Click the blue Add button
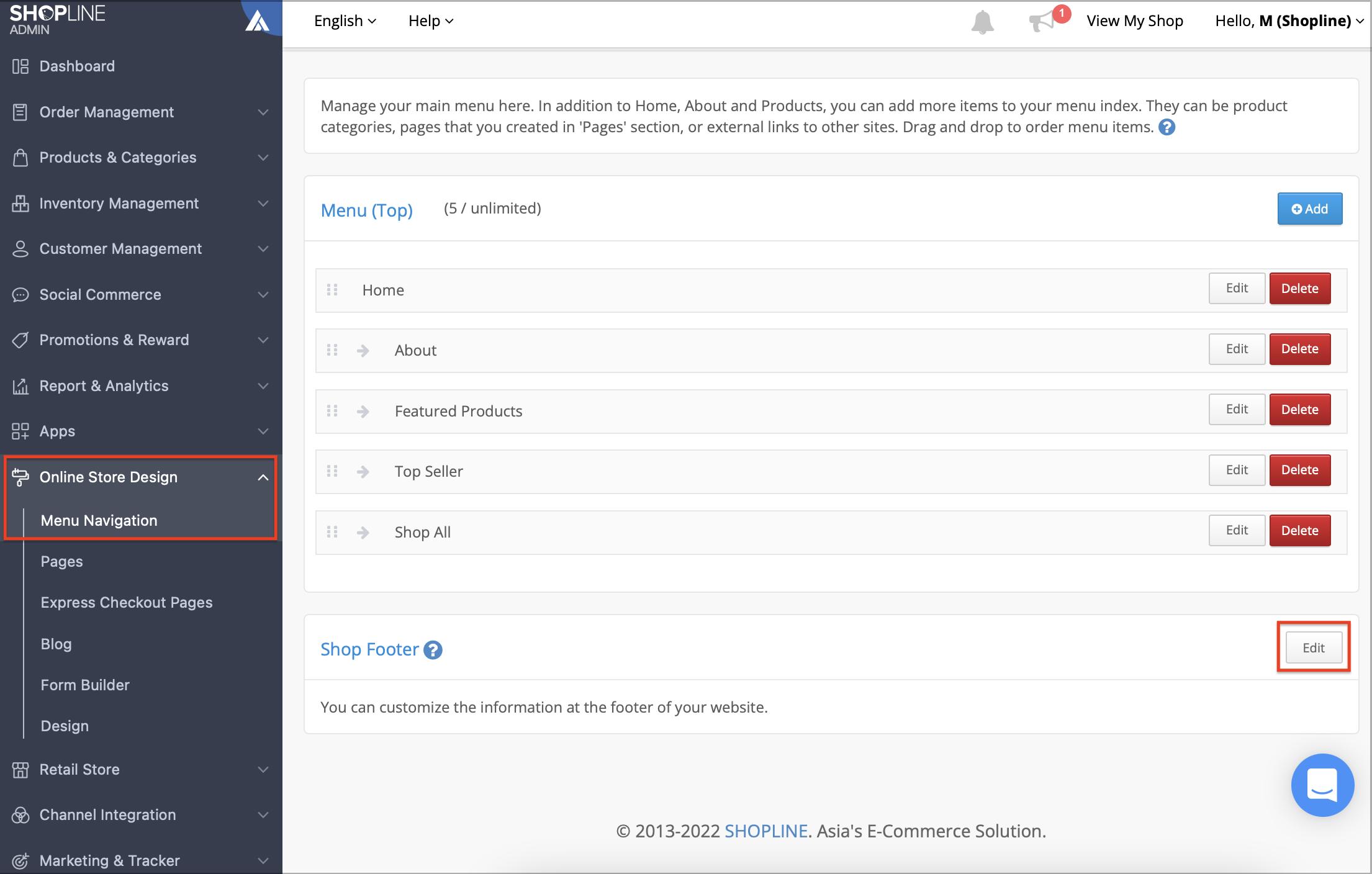Viewport: 1372px width, 874px height. coord(1310,209)
